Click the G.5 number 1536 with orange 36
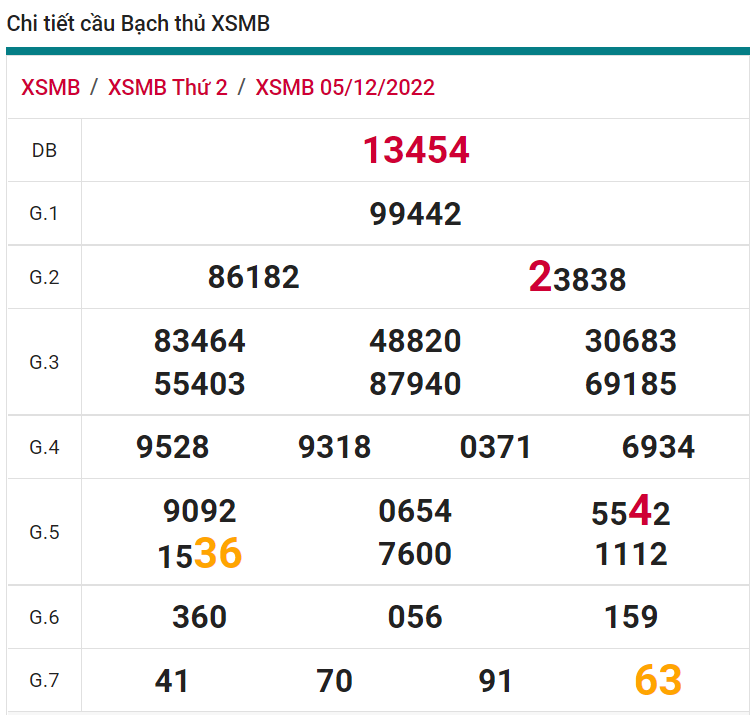The image size is (752, 715). pyautogui.click(x=200, y=554)
